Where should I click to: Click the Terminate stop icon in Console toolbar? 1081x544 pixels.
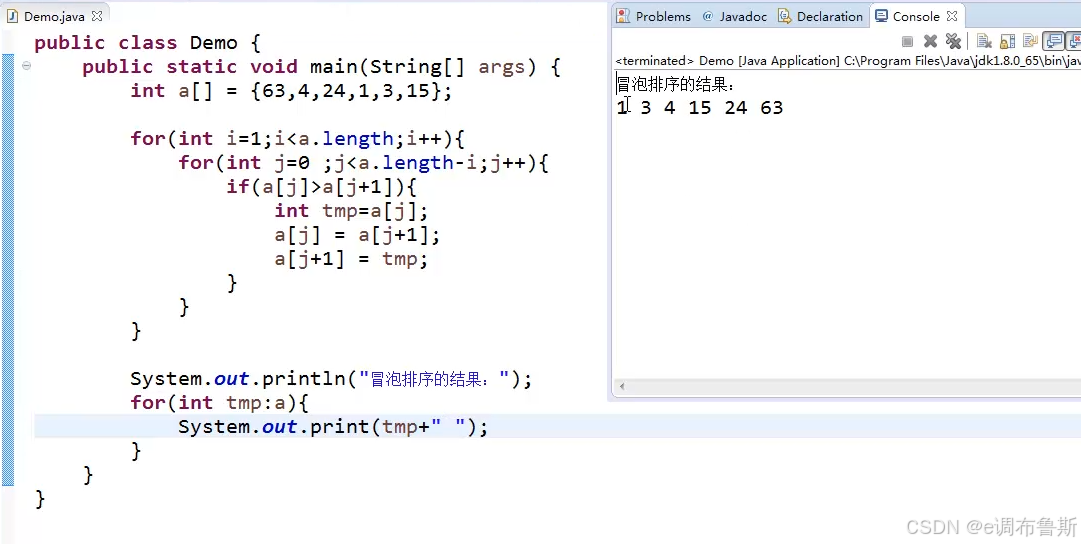coord(907,41)
